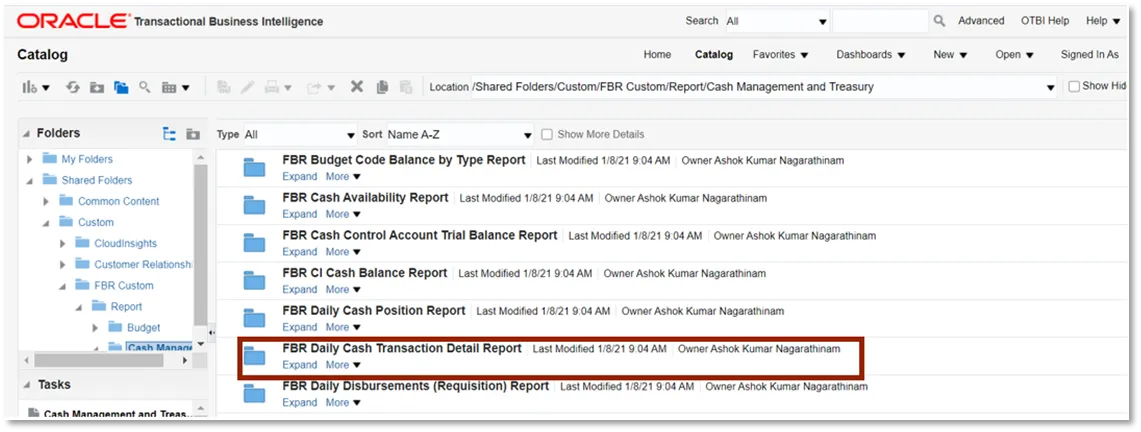This screenshot has height=432, width=1141.
Task: Click the Search magnifier icon in the catalog toolbar
Action: [x=144, y=87]
